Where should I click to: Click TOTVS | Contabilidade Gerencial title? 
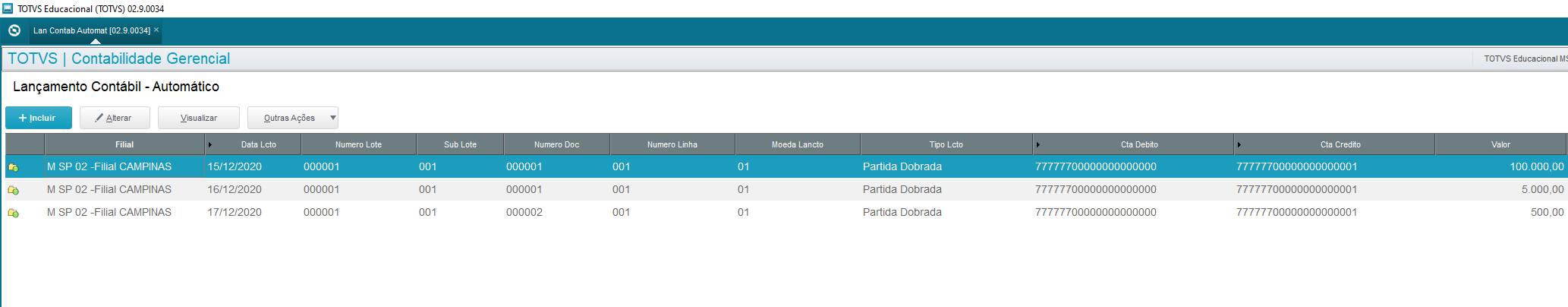118,59
